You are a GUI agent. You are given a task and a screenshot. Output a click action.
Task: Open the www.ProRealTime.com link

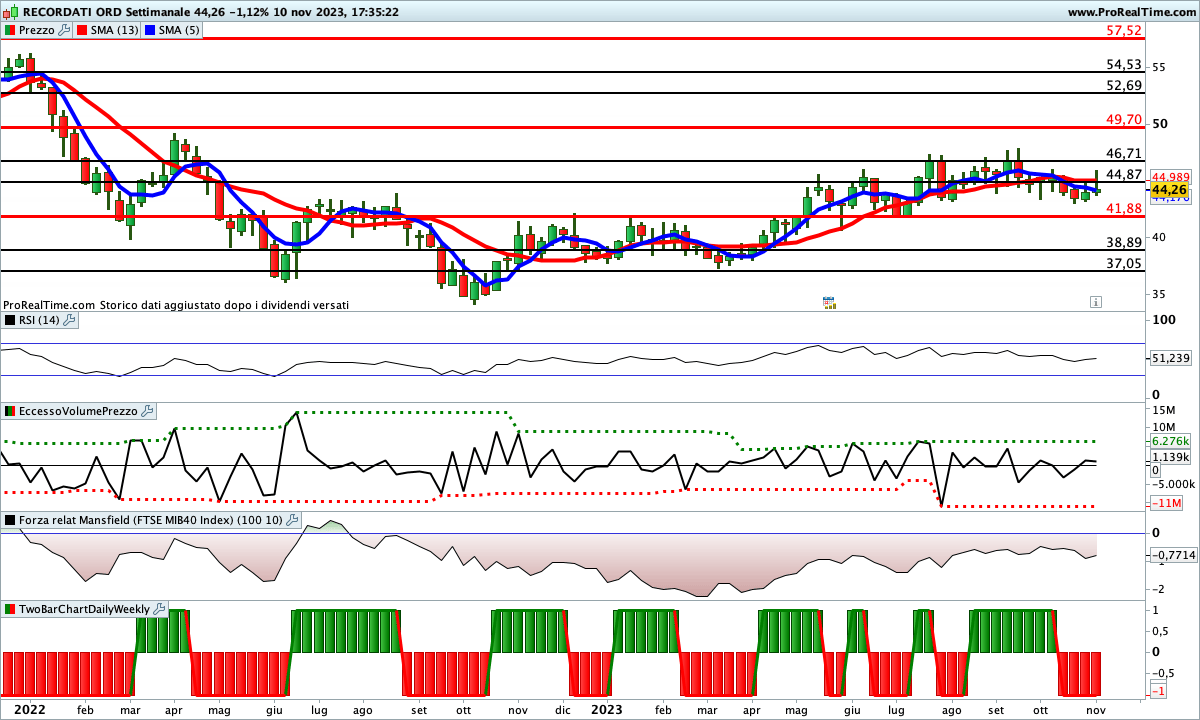(1131, 12)
